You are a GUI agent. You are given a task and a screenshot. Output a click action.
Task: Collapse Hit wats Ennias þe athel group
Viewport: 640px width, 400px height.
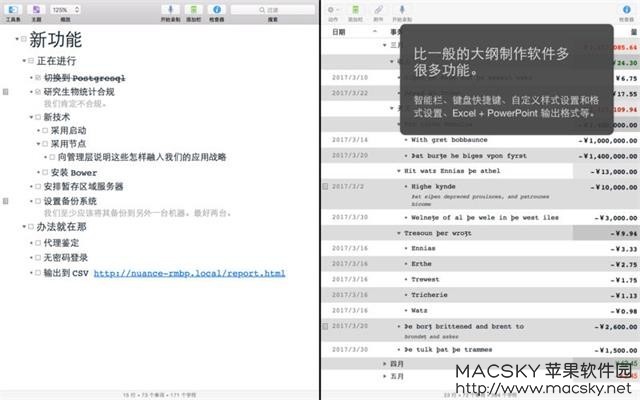click(x=399, y=171)
